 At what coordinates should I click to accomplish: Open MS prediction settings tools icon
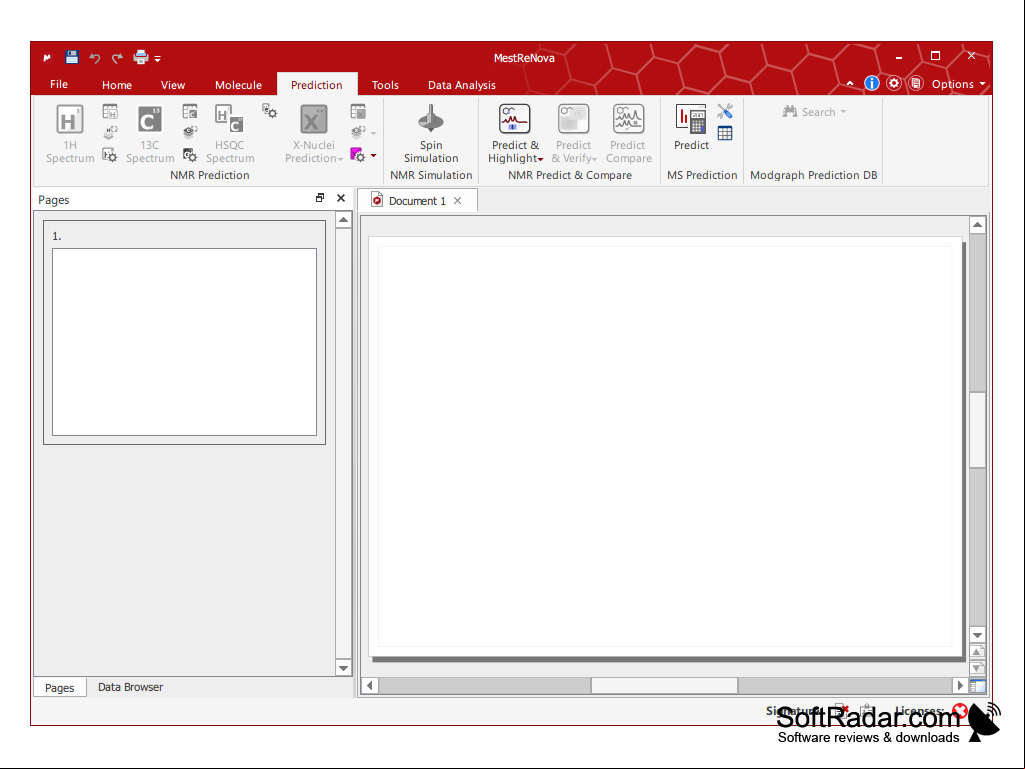tap(725, 111)
